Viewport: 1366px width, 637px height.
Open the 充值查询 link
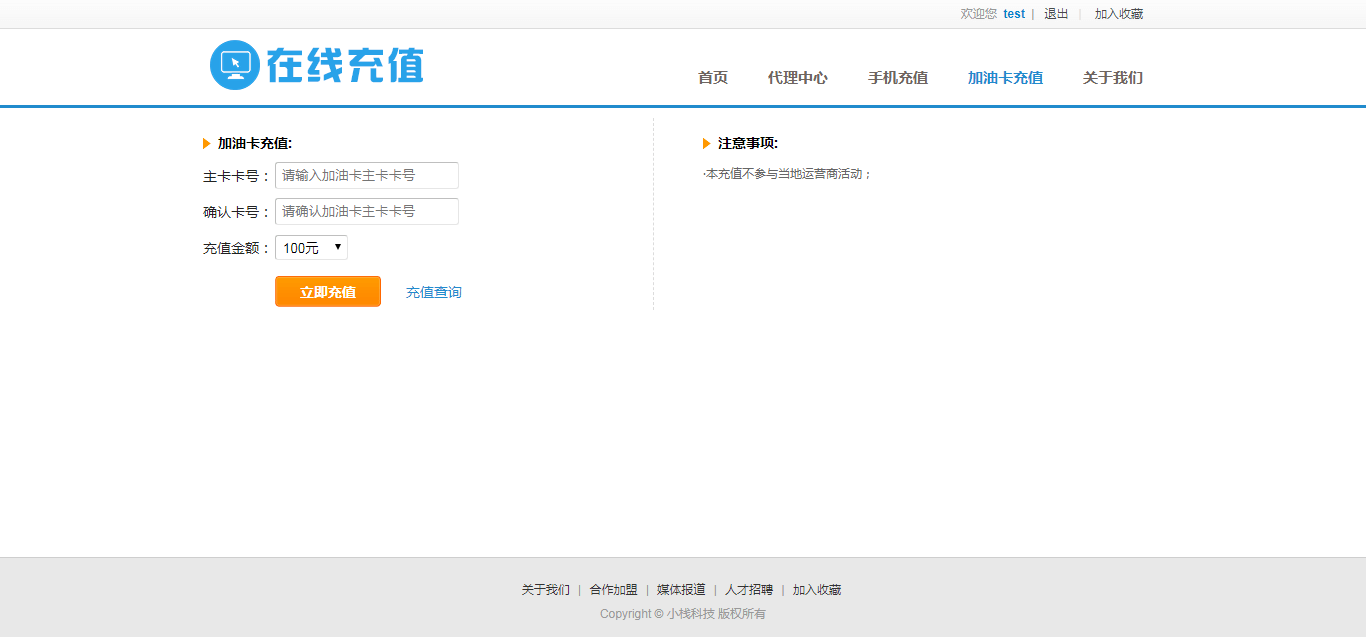433,293
